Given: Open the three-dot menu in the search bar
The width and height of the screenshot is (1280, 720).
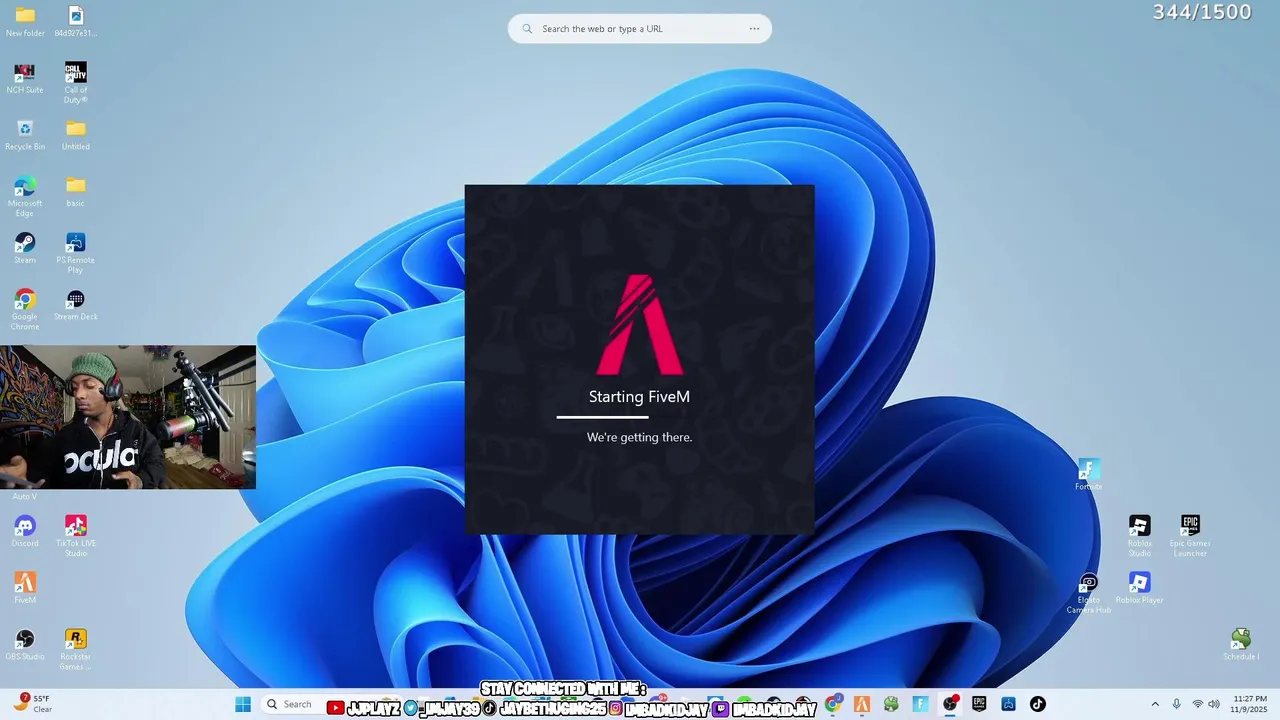Looking at the screenshot, I should tap(754, 29).
